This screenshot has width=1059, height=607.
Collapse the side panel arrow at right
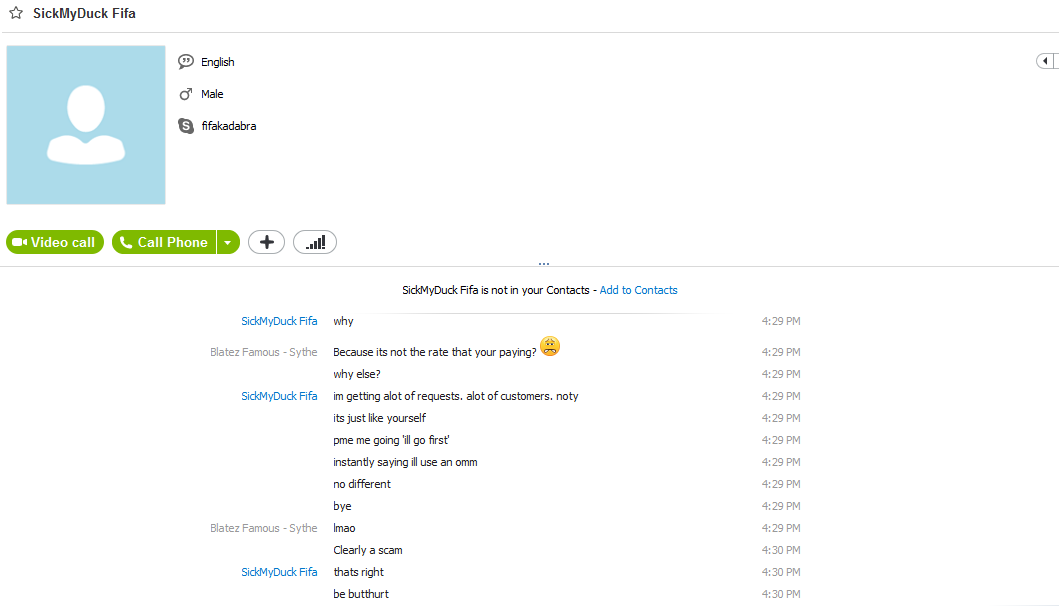[x=1045, y=61]
